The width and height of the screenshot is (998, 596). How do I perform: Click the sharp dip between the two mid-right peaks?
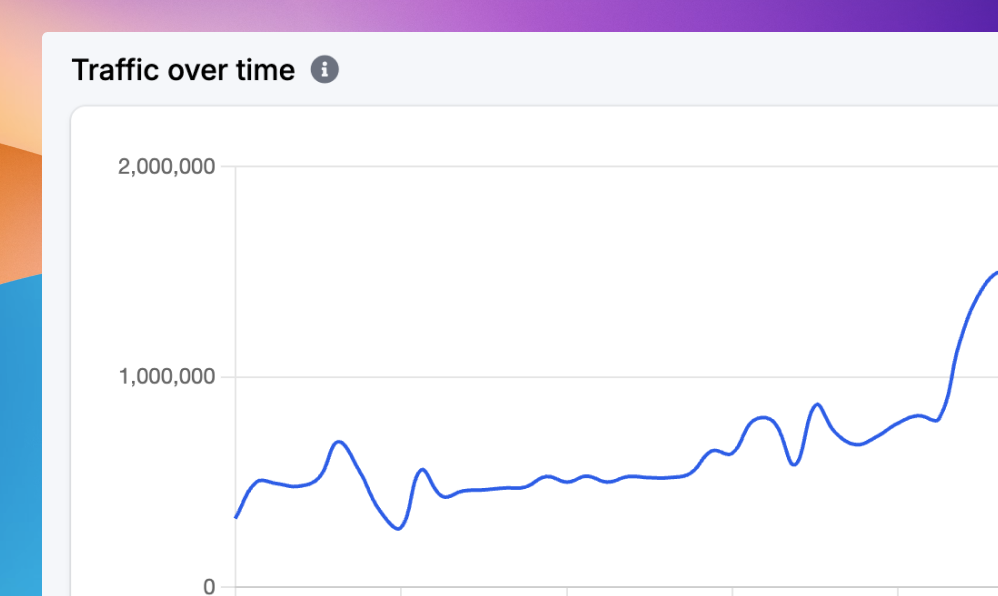click(x=793, y=464)
